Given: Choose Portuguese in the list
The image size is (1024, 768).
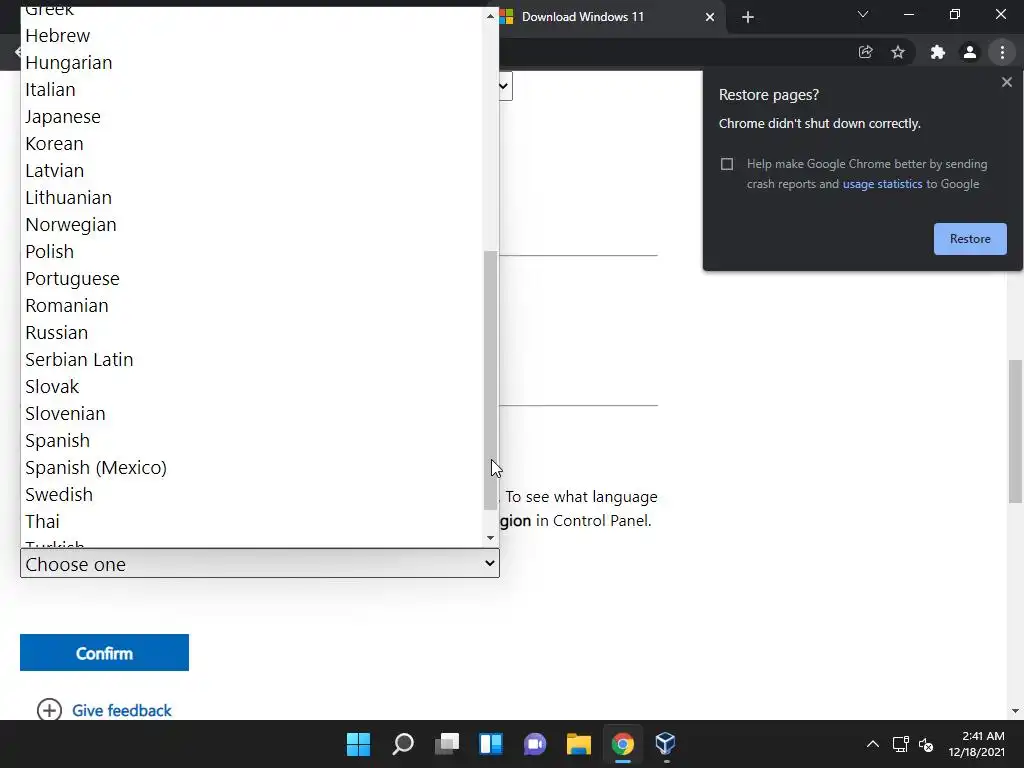Looking at the screenshot, I should [251, 279].
